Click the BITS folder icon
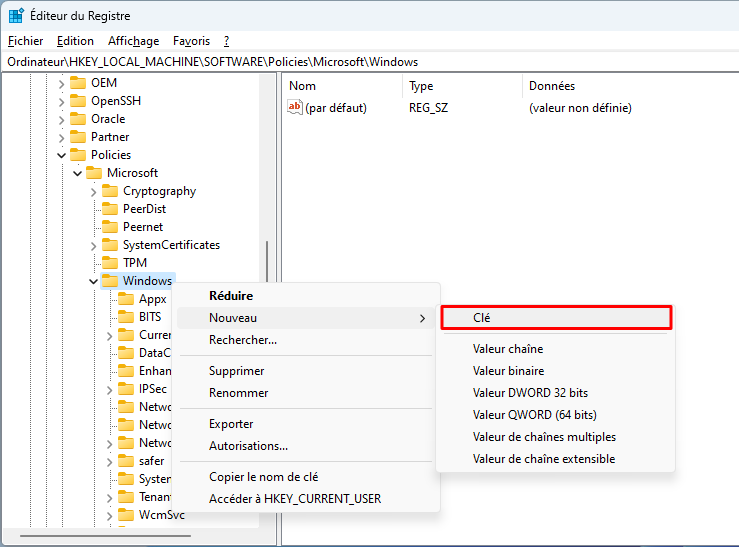739x547 pixels. point(126,317)
